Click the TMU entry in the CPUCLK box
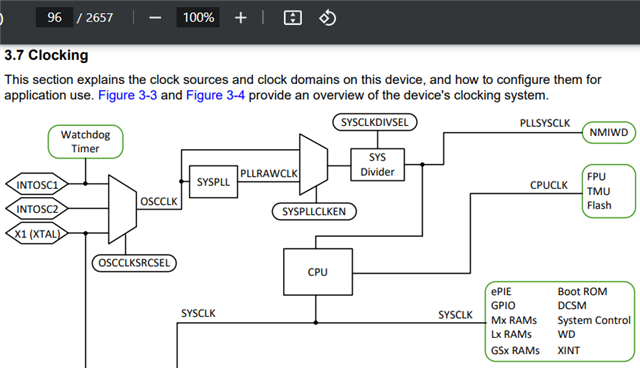The height and width of the screenshot is (368, 640). [x=598, y=191]
